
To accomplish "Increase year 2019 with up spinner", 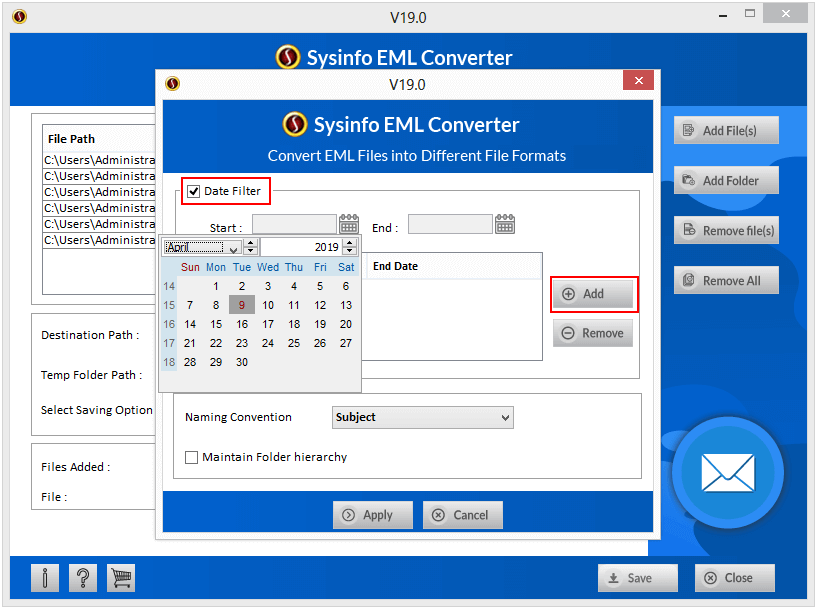I will pyautogui.click(x=350, y=243).
